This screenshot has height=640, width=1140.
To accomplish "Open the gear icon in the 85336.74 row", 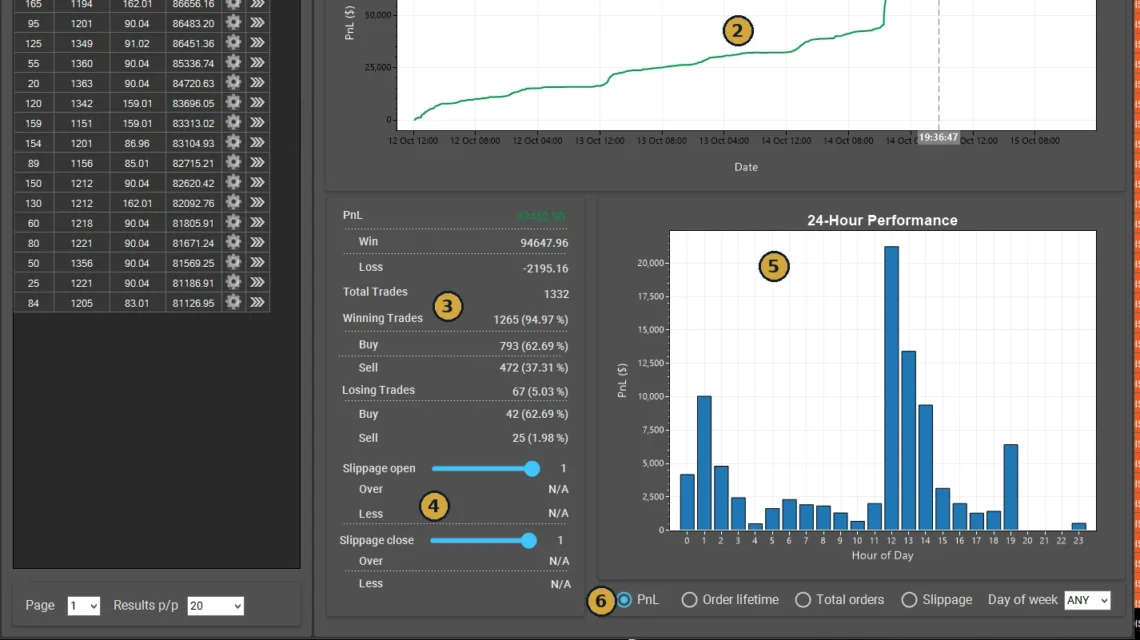I will pyautogui.click(x=233, y=63).
